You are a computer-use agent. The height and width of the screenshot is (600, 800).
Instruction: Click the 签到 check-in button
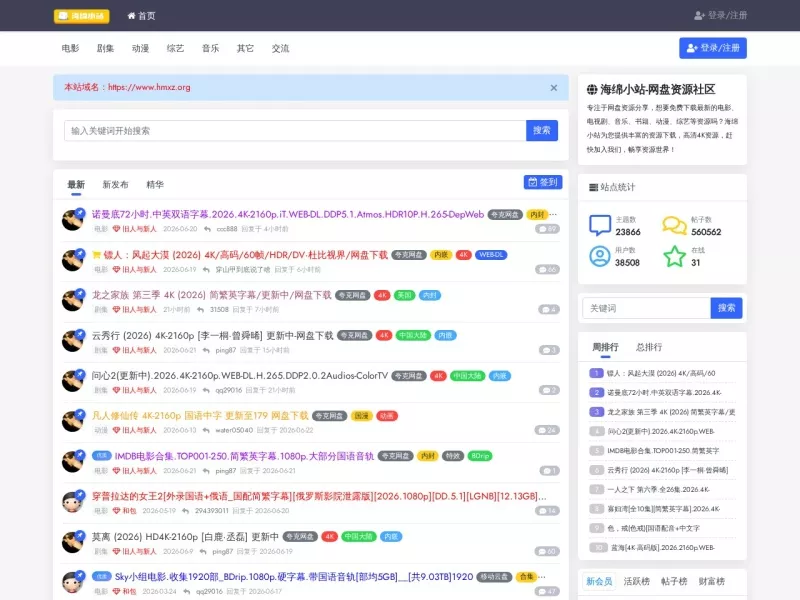point(543,182)
